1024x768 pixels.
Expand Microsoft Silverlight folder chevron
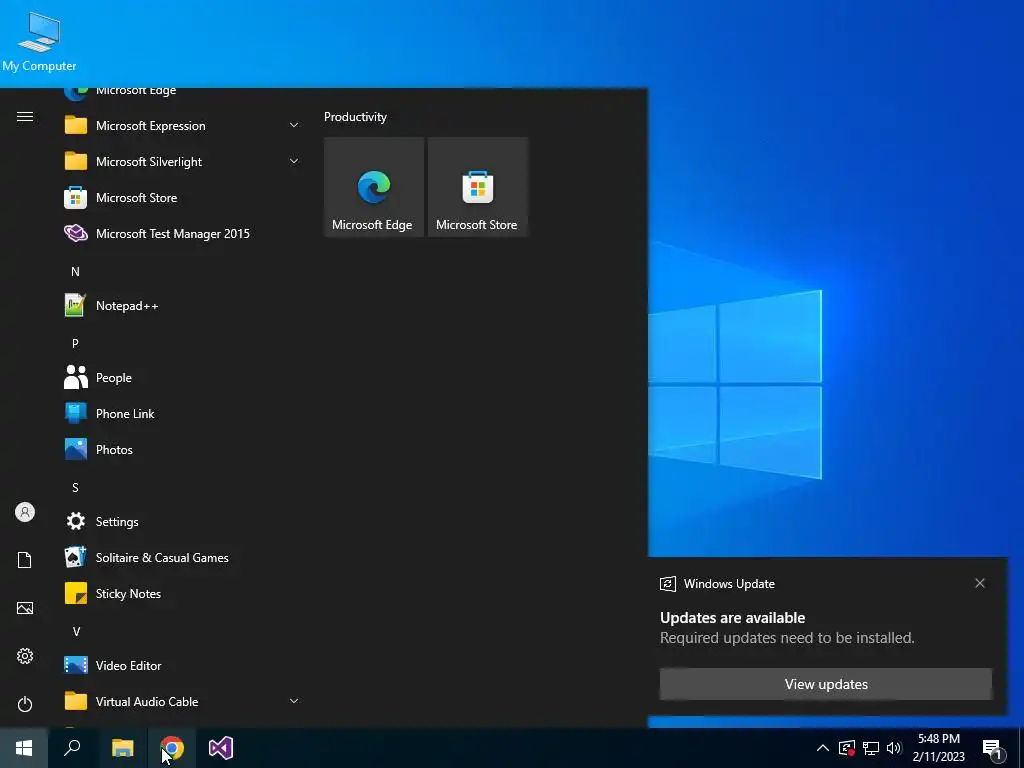click(294, 161)
